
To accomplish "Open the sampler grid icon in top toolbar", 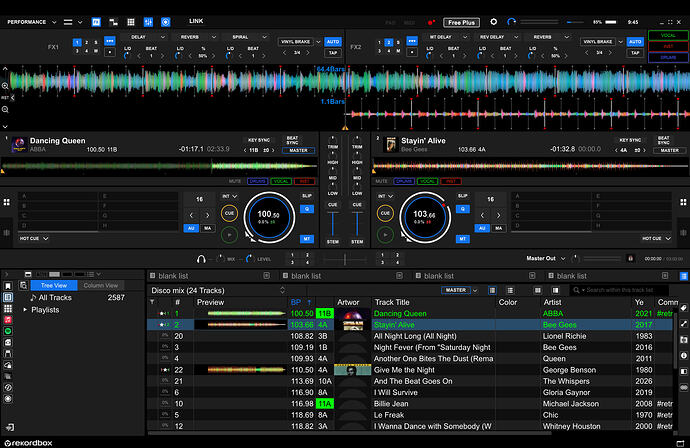I will [131, 22].
